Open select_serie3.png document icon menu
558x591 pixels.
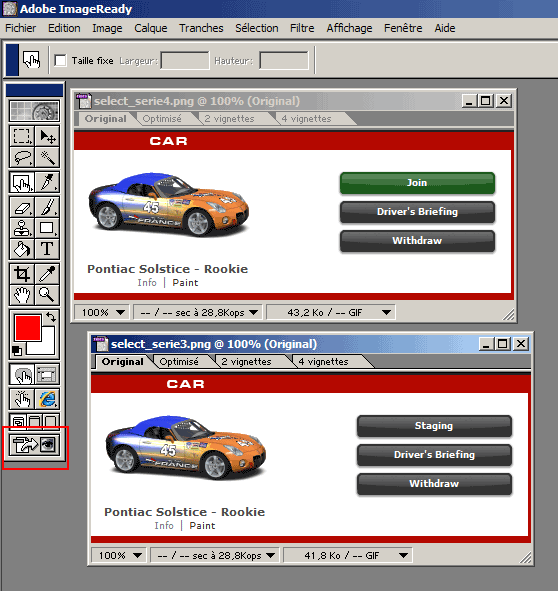[x=100, y=344]
